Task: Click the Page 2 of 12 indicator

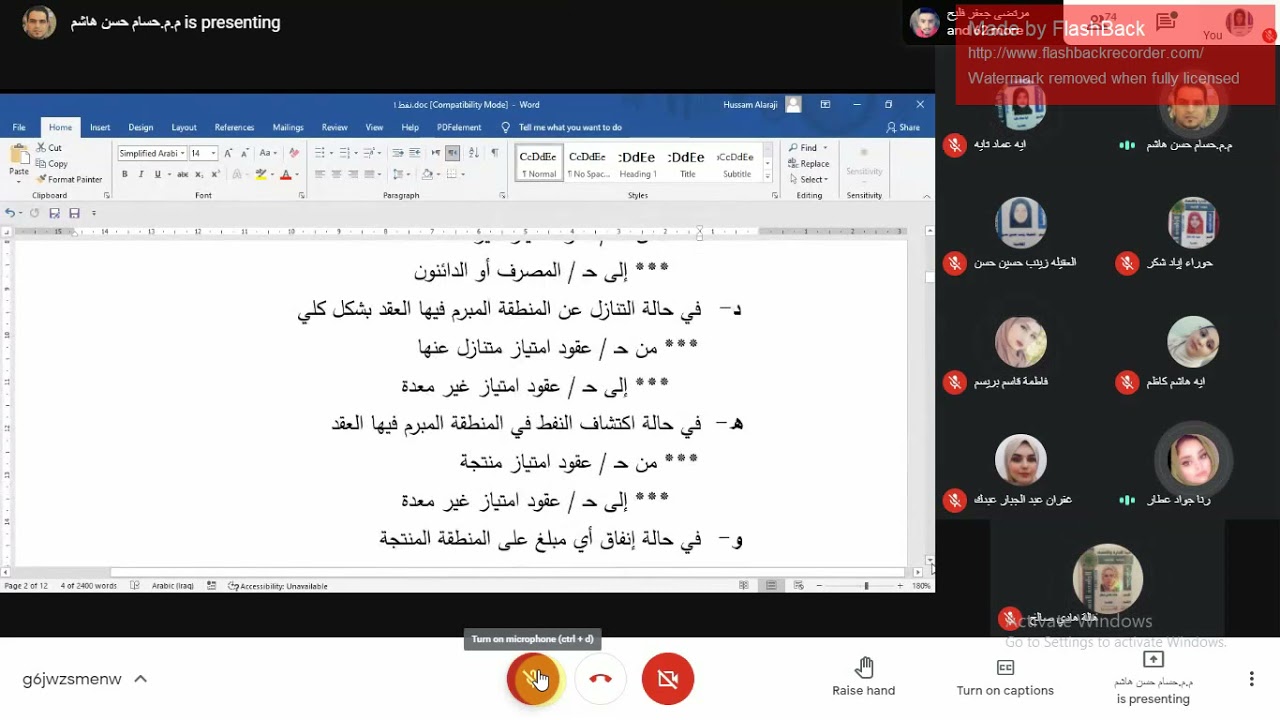Action: pyautogui.click(x=26, y=586)
